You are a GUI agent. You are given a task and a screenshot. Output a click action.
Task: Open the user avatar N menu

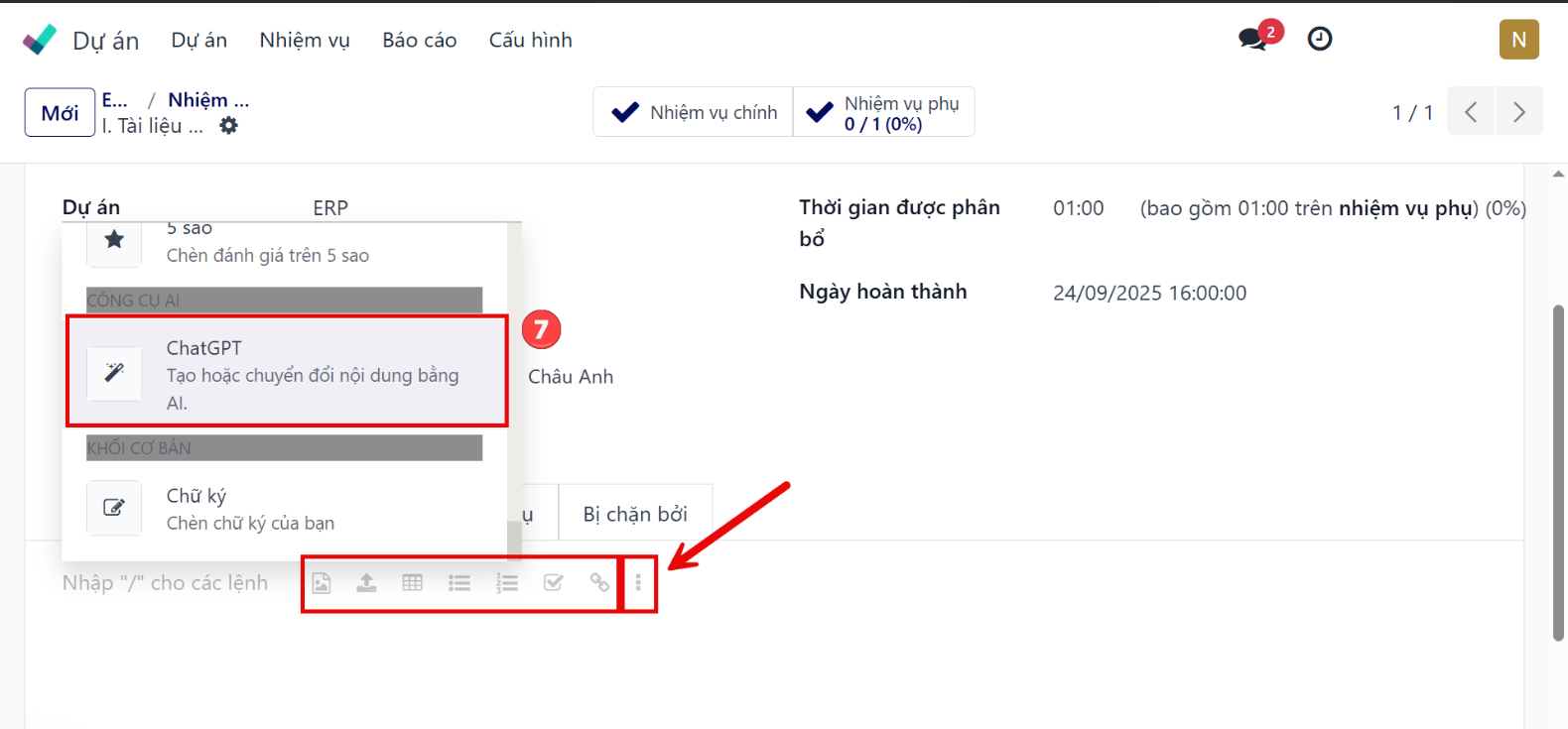(1518, 40)
